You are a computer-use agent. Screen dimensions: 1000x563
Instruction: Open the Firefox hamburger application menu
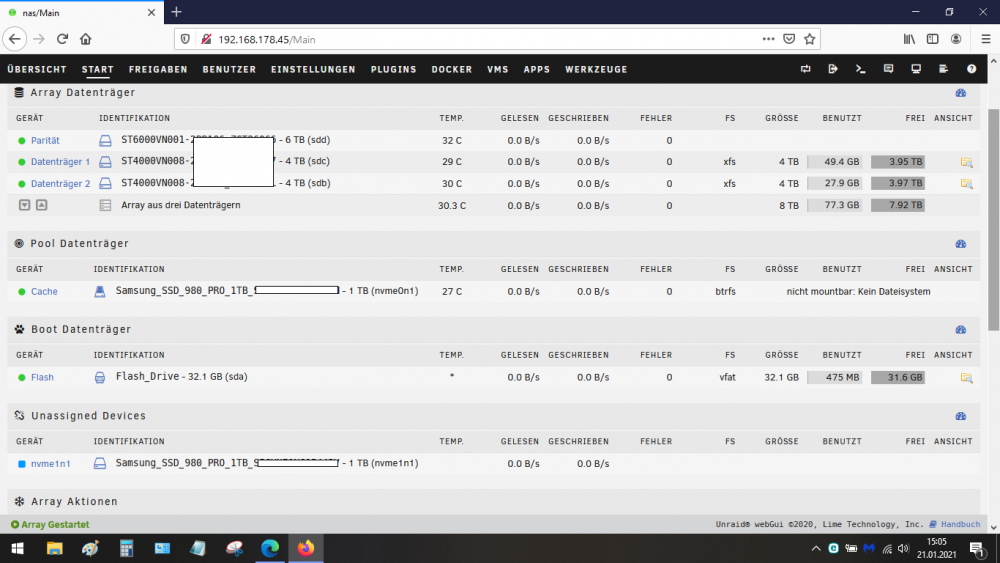coord(985,39)
